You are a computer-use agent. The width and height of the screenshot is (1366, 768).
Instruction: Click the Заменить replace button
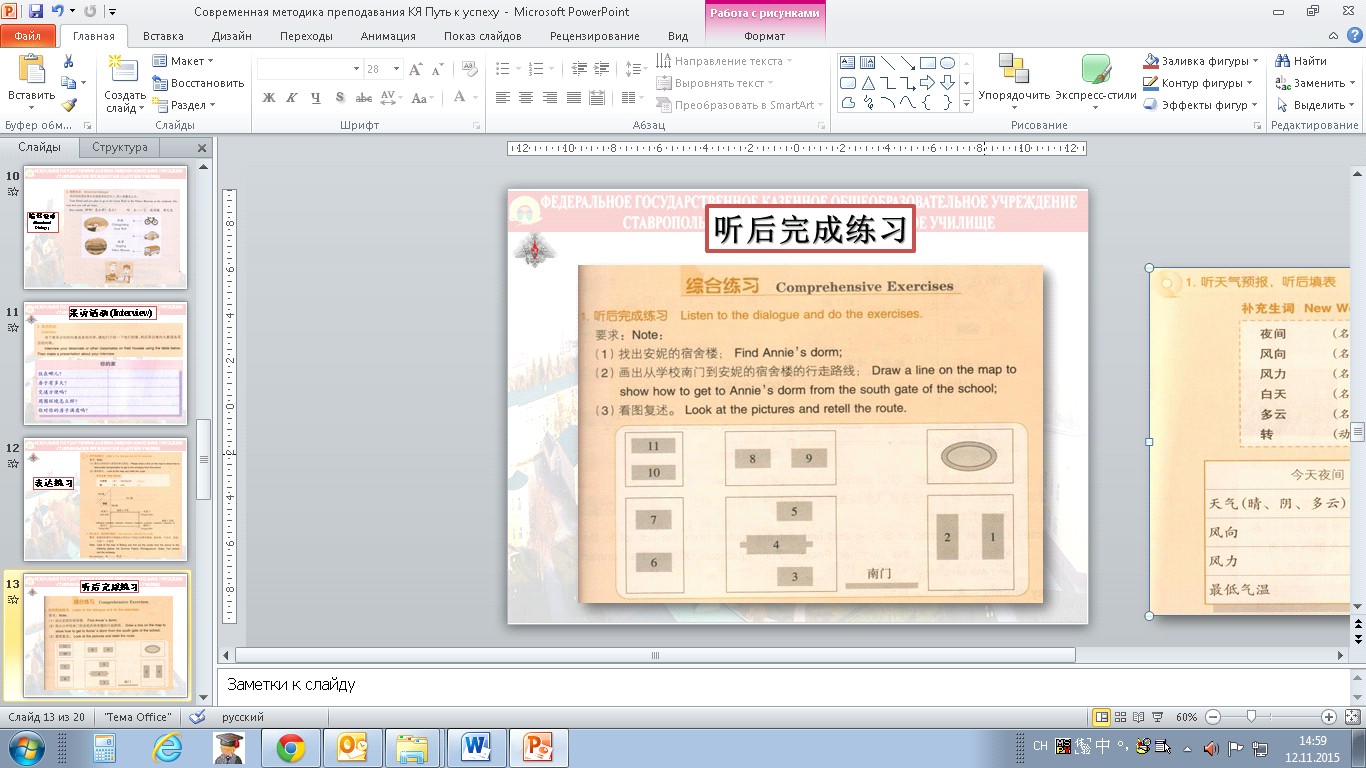coord(1311,83)
